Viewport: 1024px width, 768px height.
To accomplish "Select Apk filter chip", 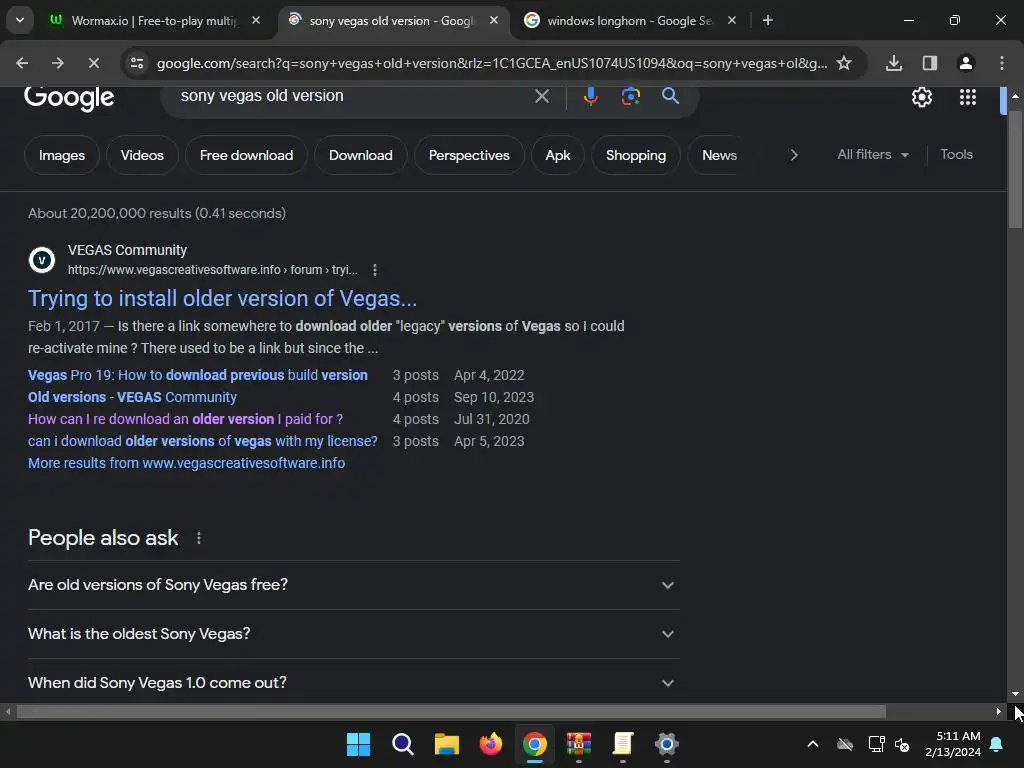I will click(x=558, y=155).
